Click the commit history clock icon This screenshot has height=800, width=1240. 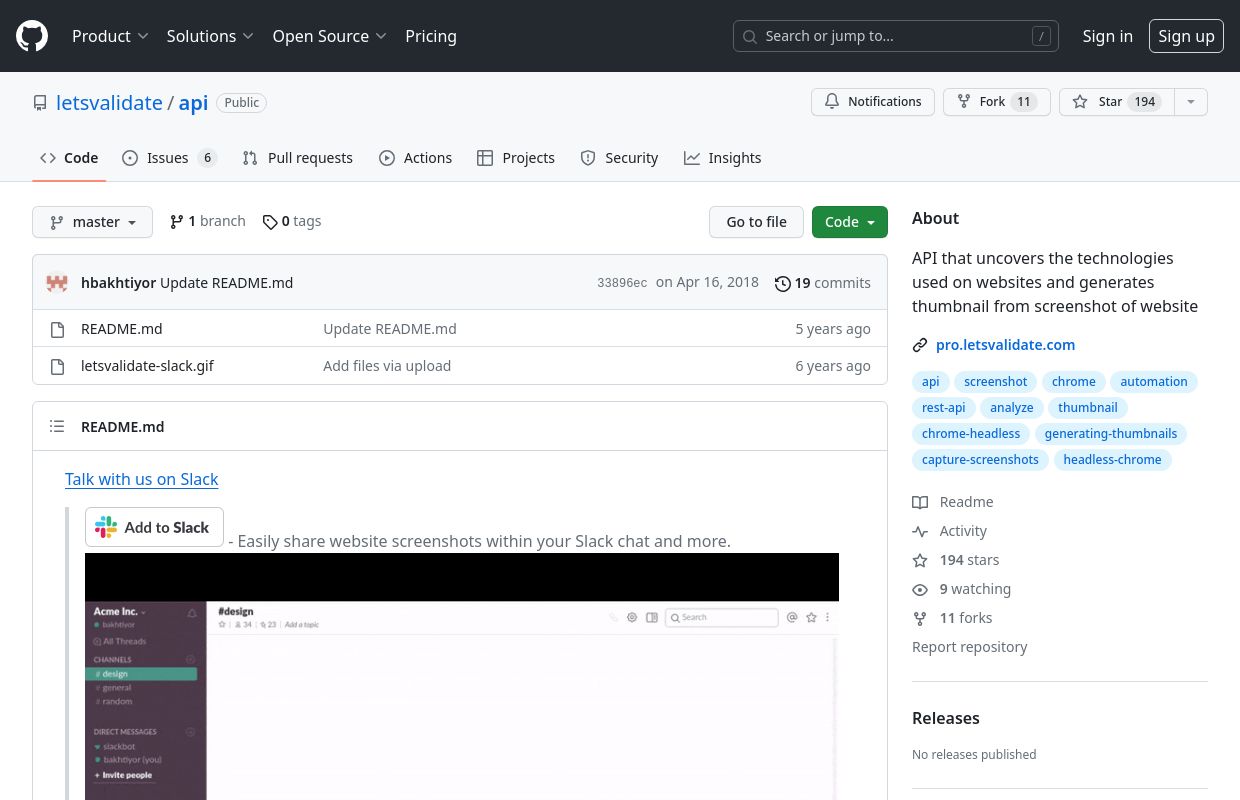tap(783, 283)
